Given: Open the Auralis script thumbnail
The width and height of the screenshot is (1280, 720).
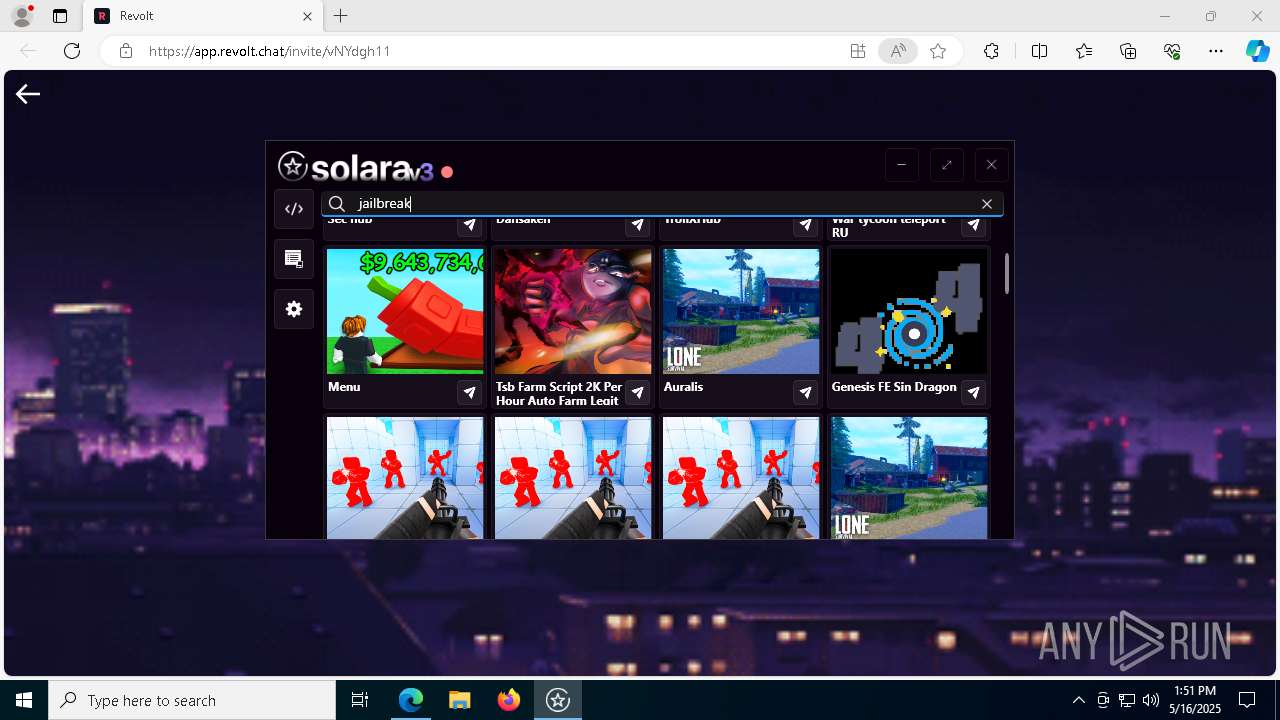Looking at the screenshot, I should [741, 311].
